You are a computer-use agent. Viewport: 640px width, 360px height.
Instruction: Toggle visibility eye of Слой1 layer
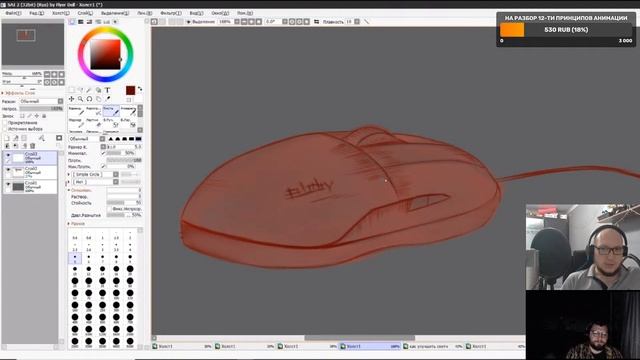(8, 184)
